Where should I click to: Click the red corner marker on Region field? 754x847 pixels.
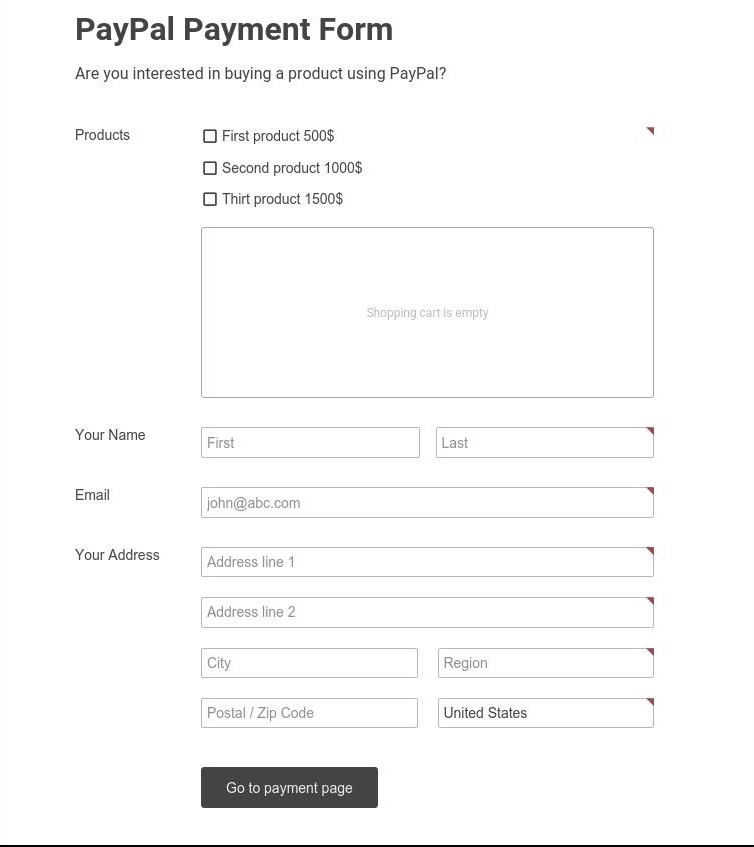pyautogui.click(x=650, y=652)
